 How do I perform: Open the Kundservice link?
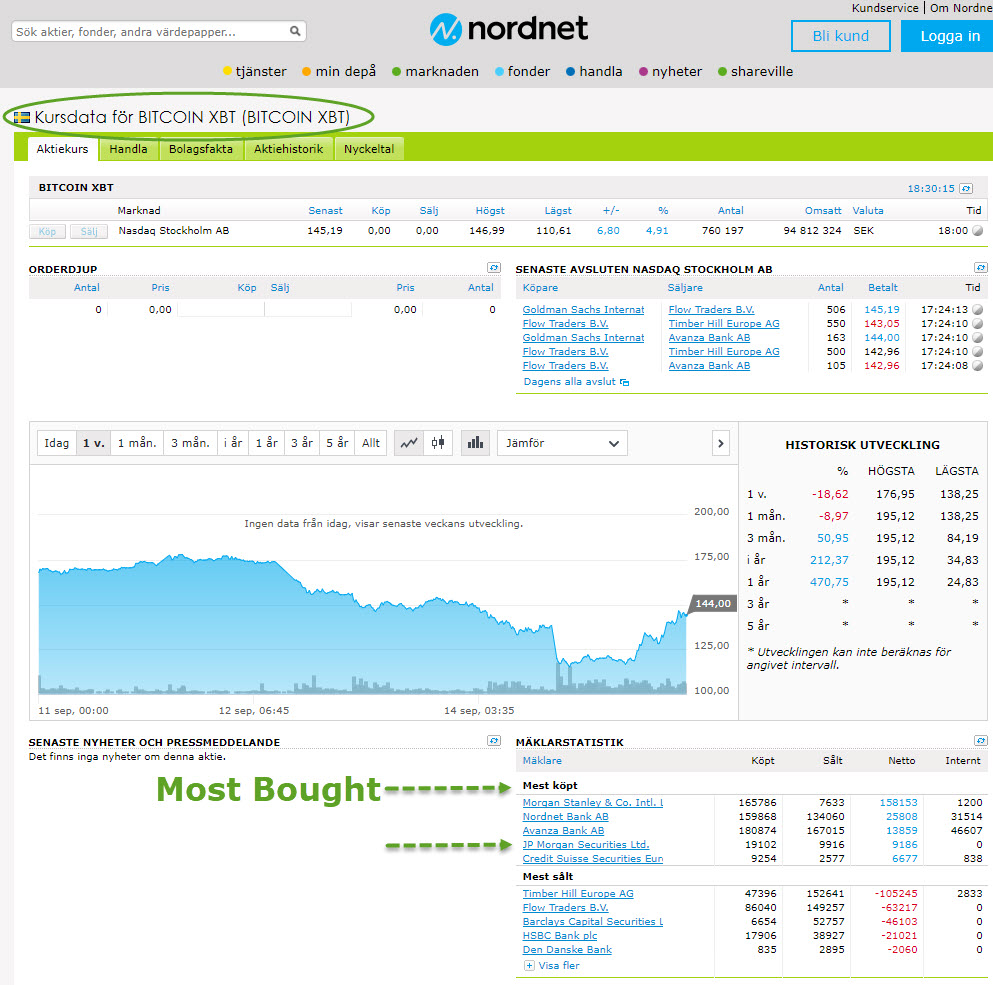pos(885,8)
